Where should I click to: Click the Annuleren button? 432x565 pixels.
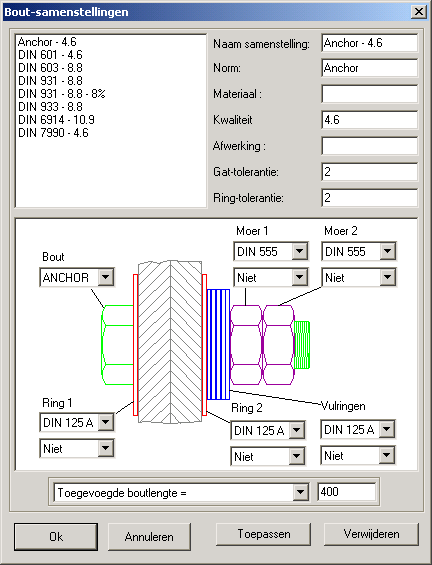[149, 537]
